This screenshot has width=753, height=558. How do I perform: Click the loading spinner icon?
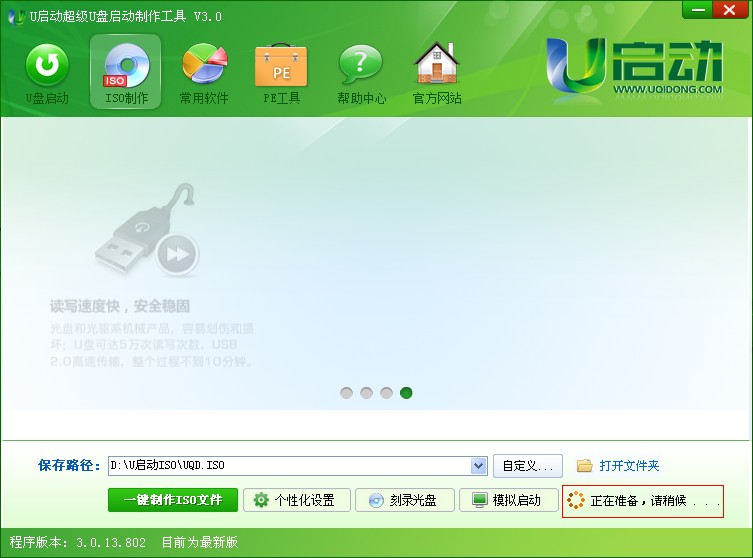(576, 500)
